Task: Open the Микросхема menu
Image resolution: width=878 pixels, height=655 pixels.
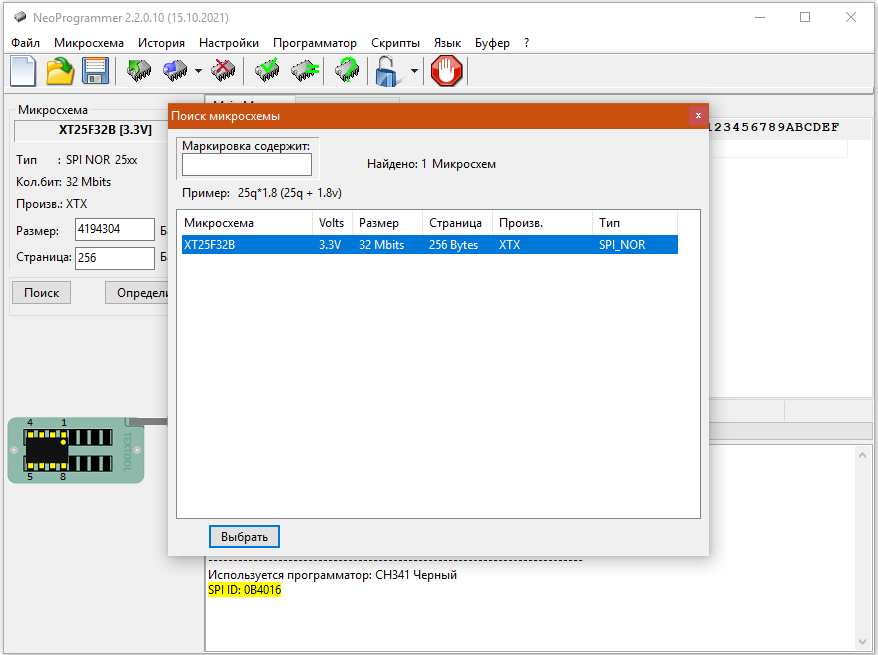Action: pyautogui.click(x=89, y=43)
